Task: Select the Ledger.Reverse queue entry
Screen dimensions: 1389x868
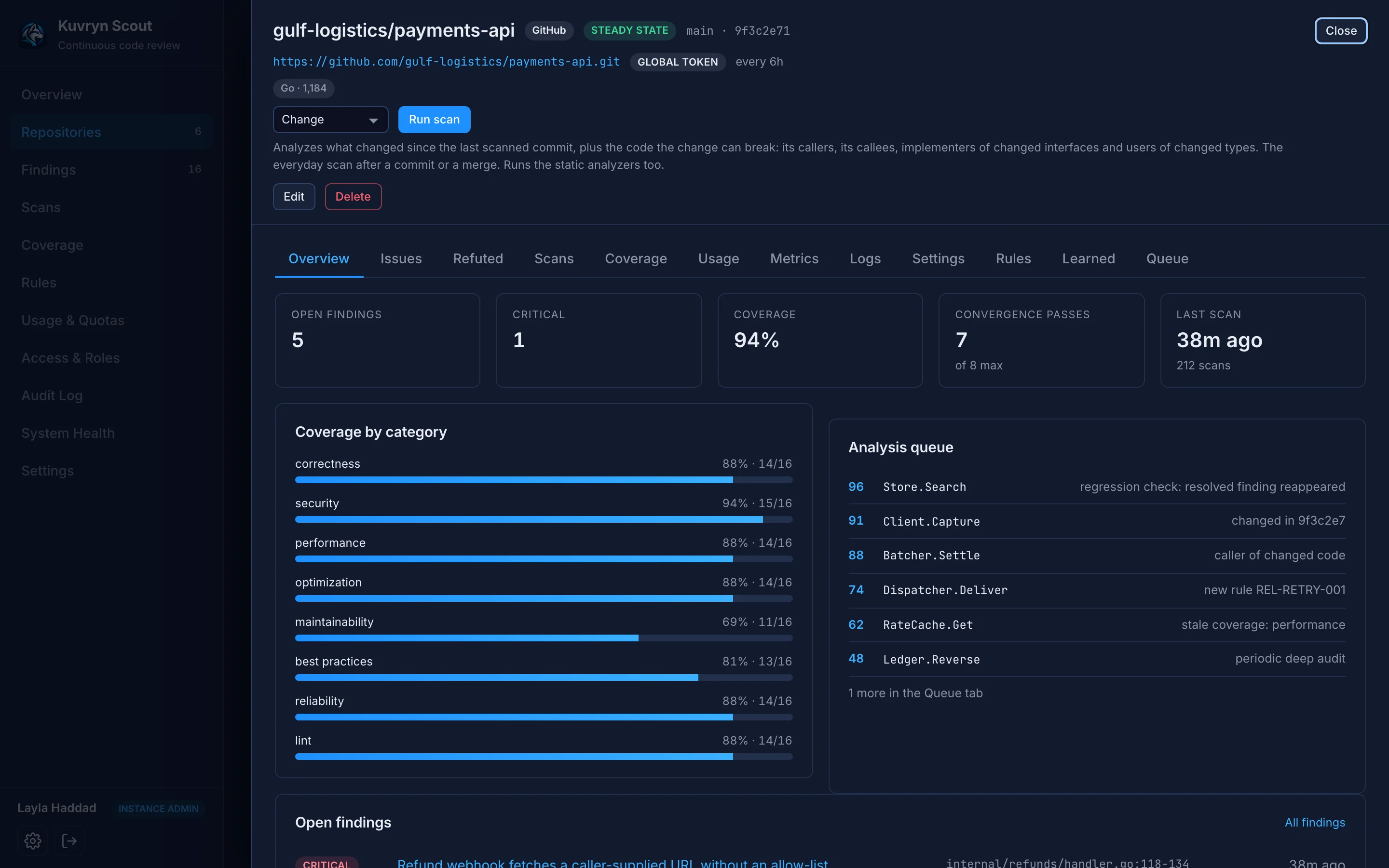Action: tap(1096, 659)
